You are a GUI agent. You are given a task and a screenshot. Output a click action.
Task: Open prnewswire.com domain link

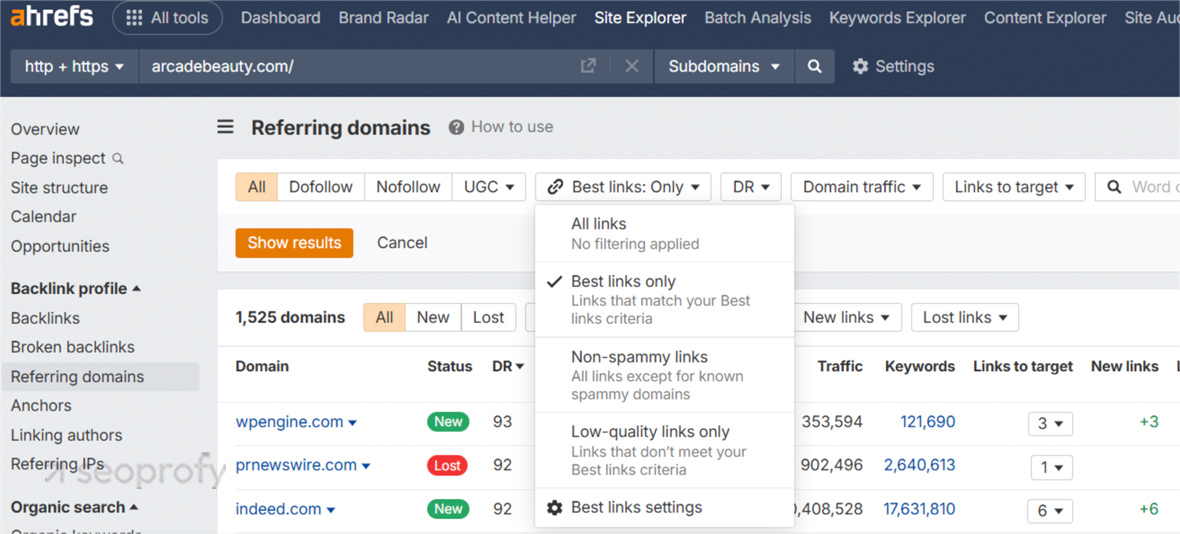pos(297,466)
